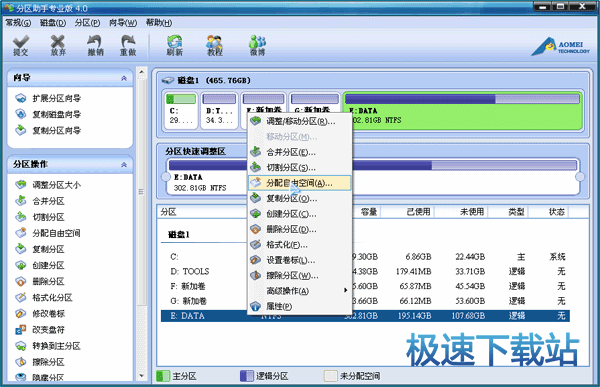This screenshot has width=600, height=387.
Task: Open the 帮助(H) menu
Action: pos(159,23)
